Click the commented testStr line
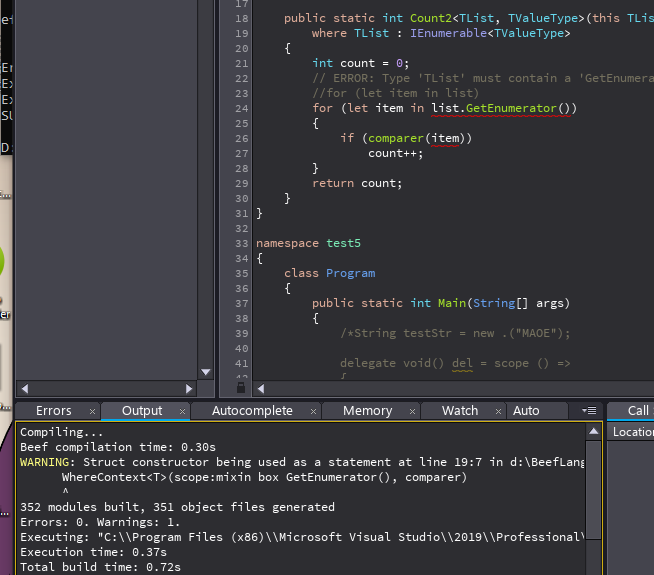 pos(455,334)
